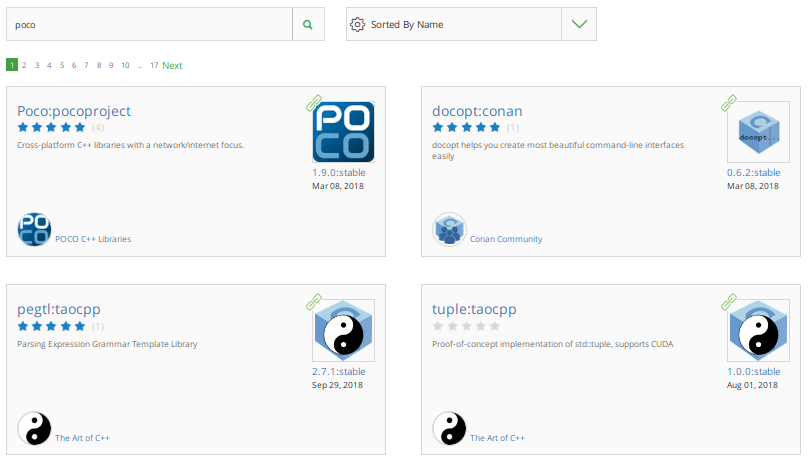Click the 0.6.2:stable version link
The height and width of the screenshot is (466, 811).
click(x=754, y=173)
